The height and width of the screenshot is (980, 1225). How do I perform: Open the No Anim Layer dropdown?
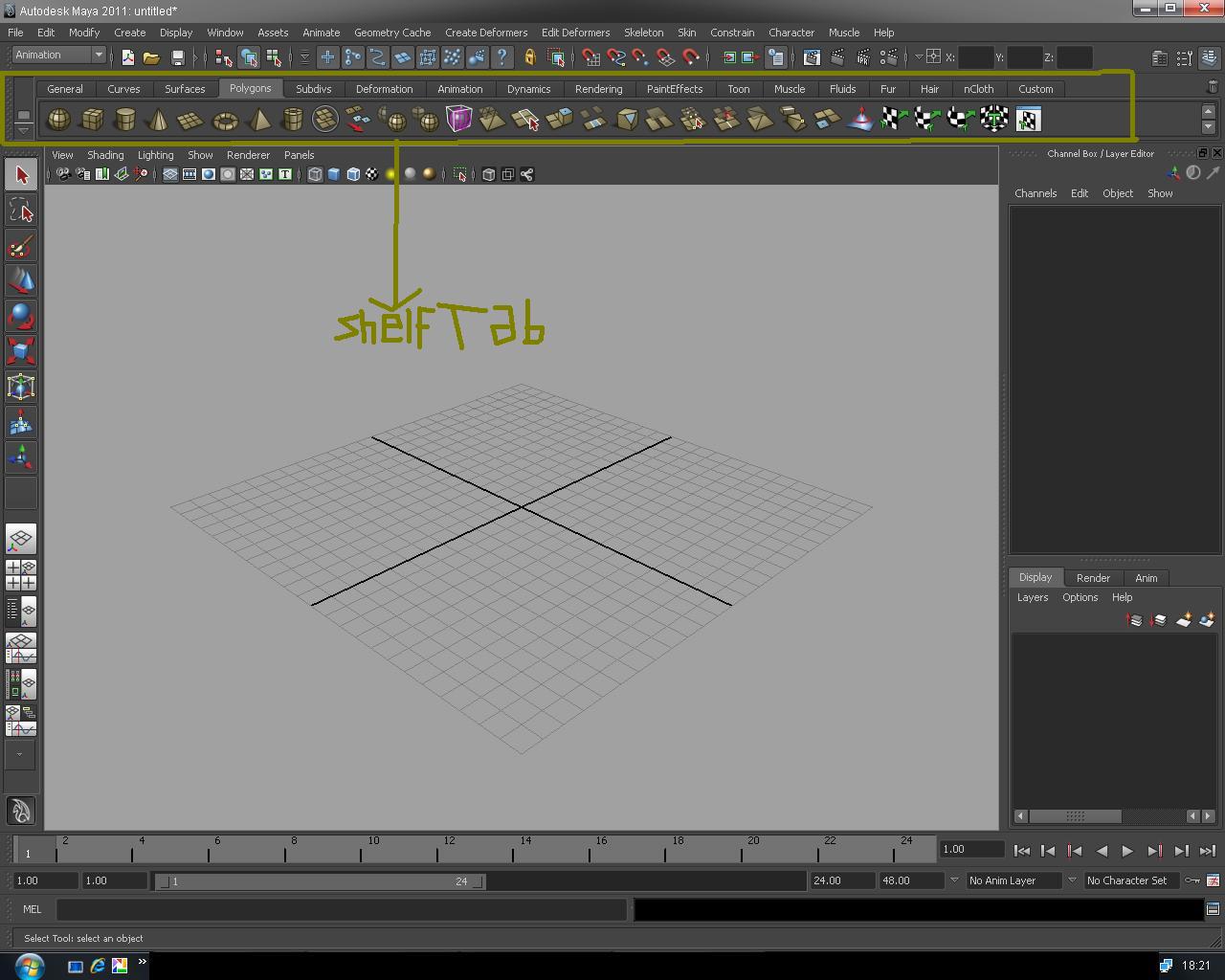coord(1014,880)
